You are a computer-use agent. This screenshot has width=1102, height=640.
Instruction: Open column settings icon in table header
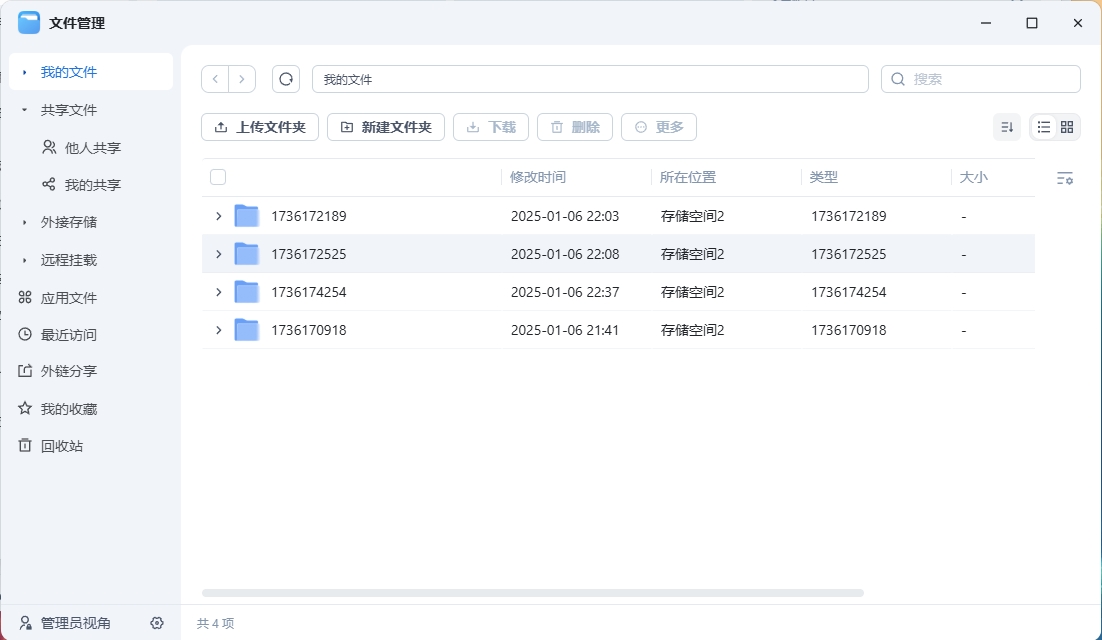1065,178
